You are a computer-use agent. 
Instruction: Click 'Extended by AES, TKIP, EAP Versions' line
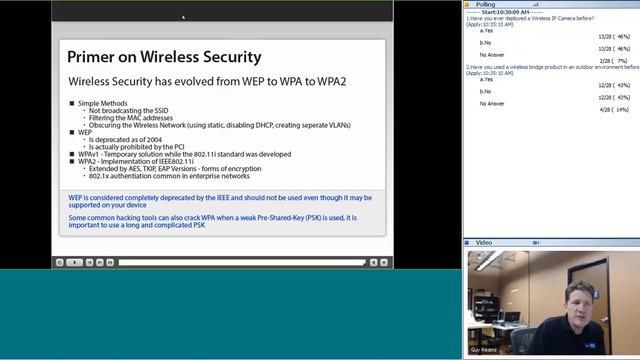click(175, 169)
